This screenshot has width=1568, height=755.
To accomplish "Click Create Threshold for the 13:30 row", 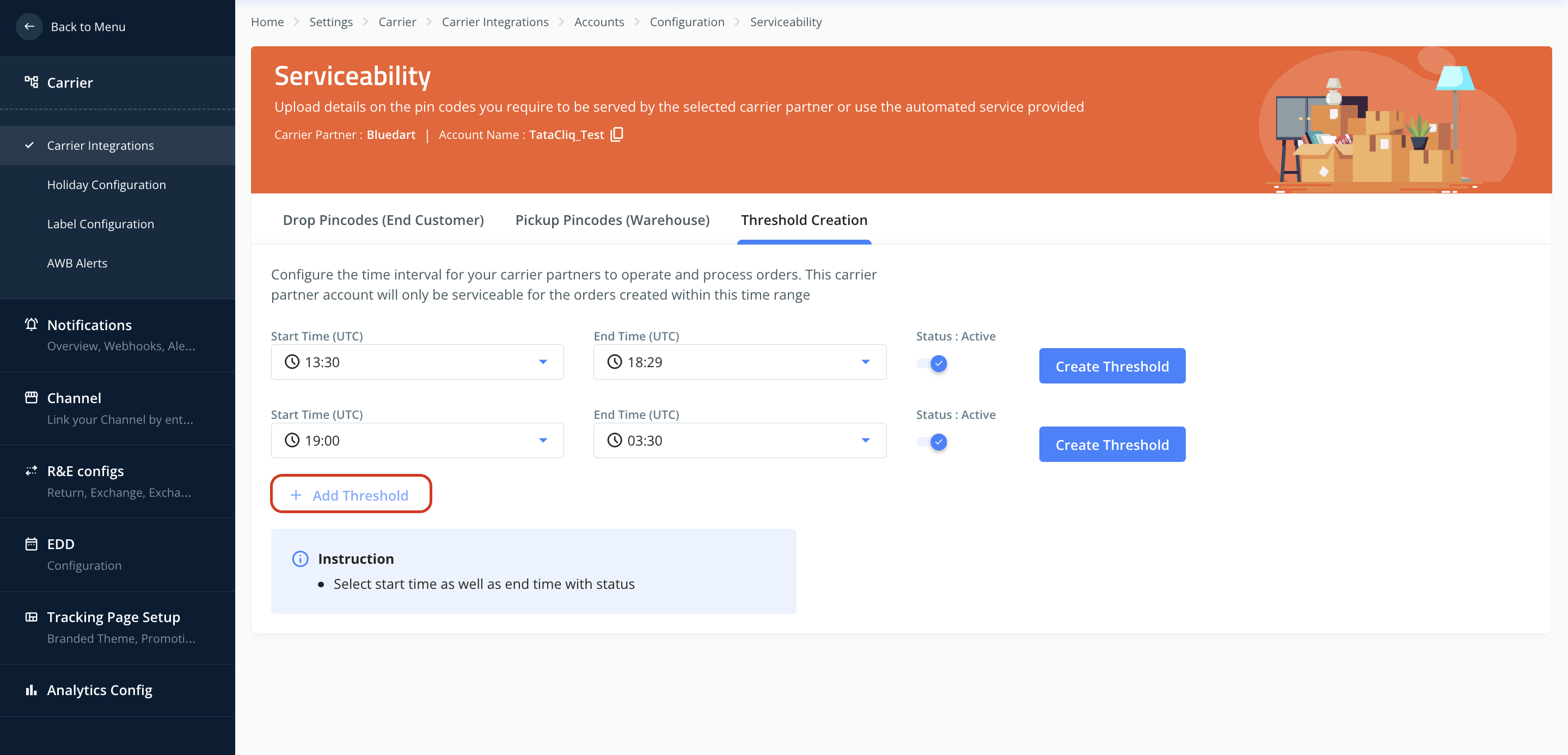I will pos(1111,366).
